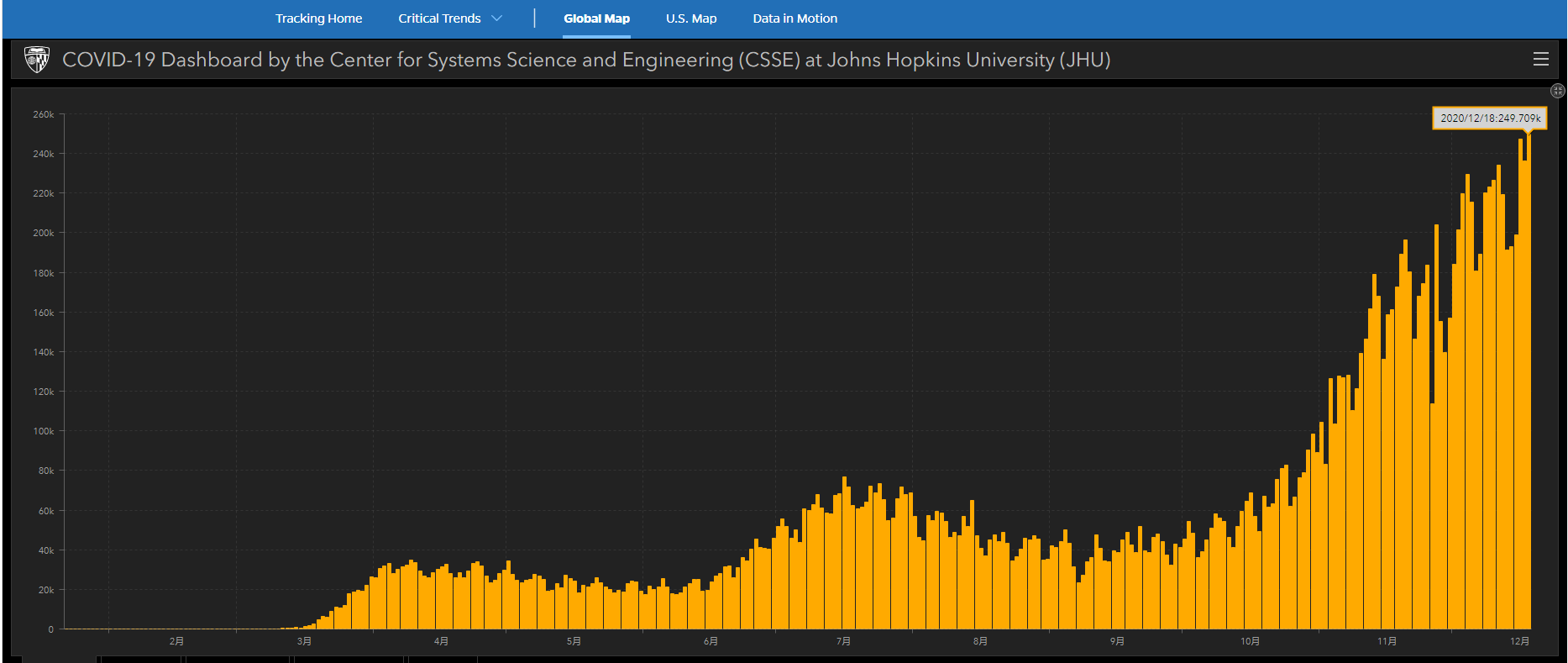The image size is (1568, 663).
Task: Click the COVID-19 Dashboard title text
Action: (x=585, y=60)
